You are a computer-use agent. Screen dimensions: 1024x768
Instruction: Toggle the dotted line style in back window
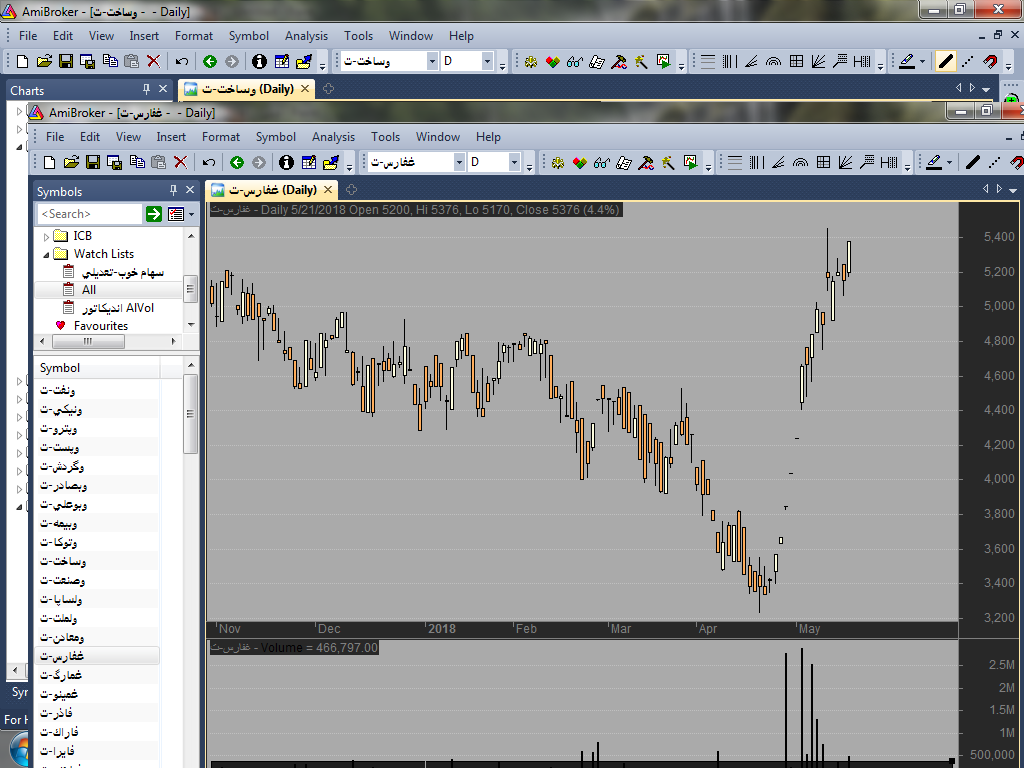point(968,61)
